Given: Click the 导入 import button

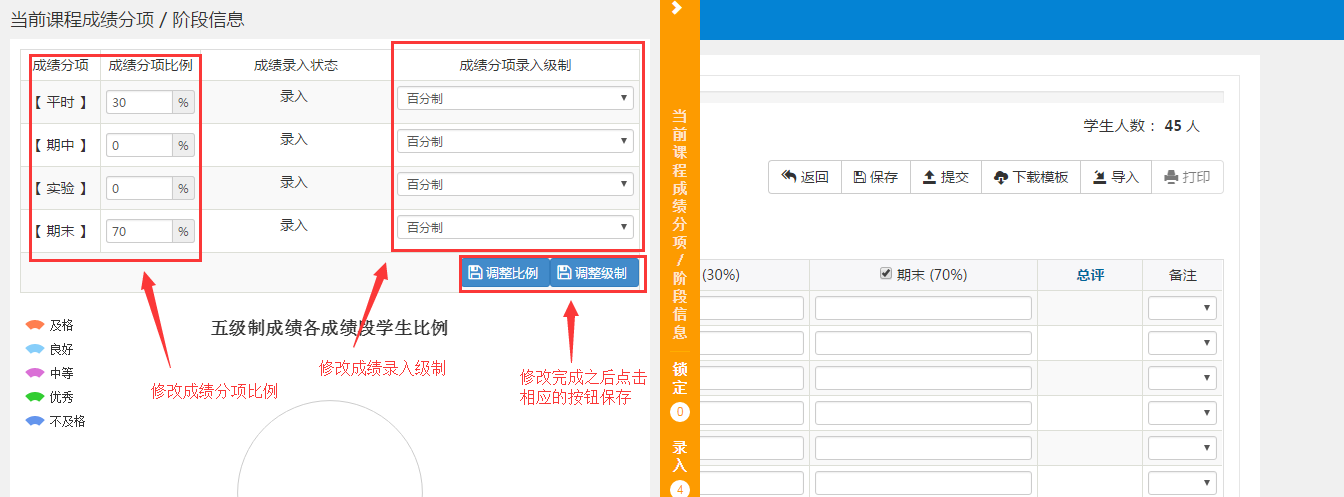Looking at the screenshot, I should (x=1115, y=177).
